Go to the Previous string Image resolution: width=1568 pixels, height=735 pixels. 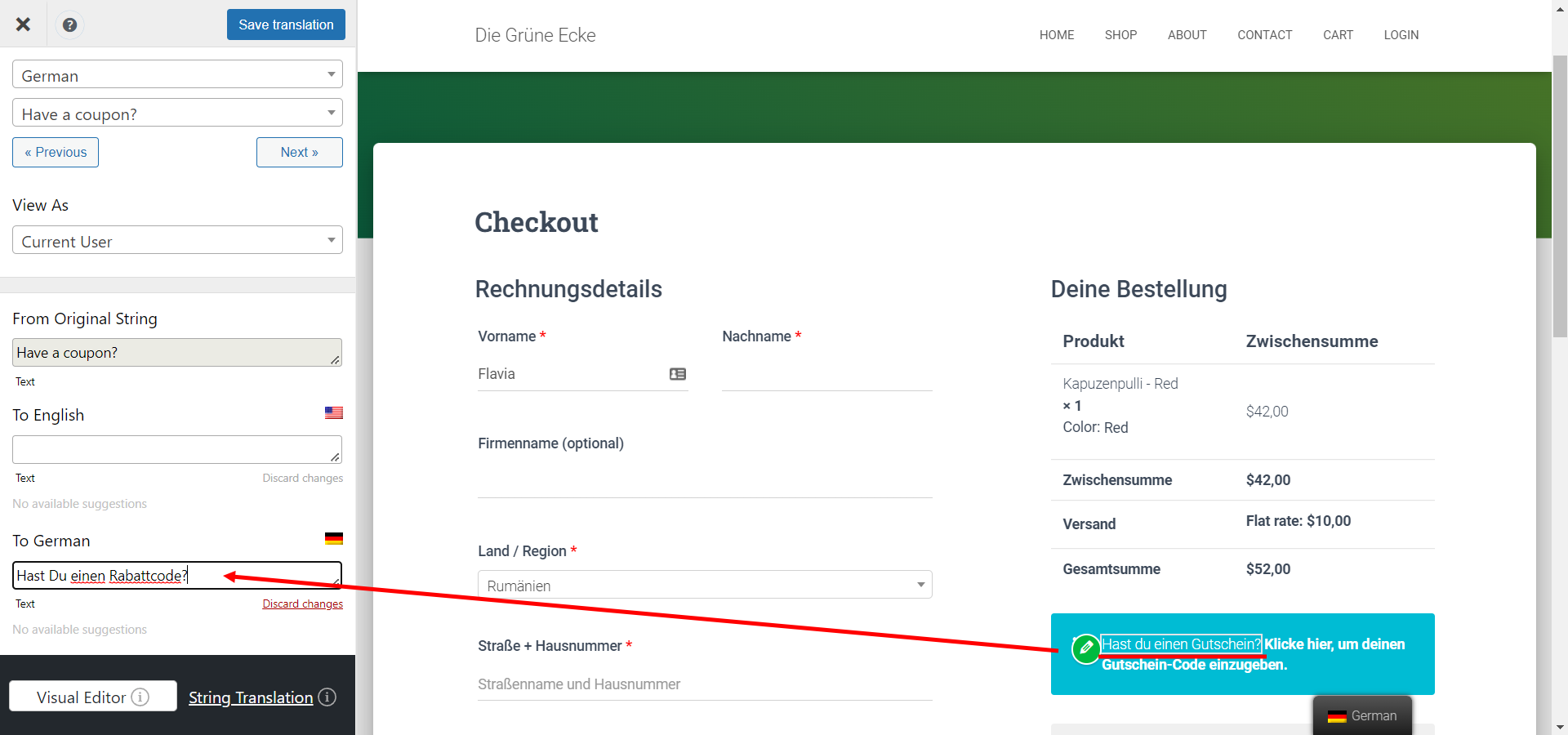pos(56,153)
